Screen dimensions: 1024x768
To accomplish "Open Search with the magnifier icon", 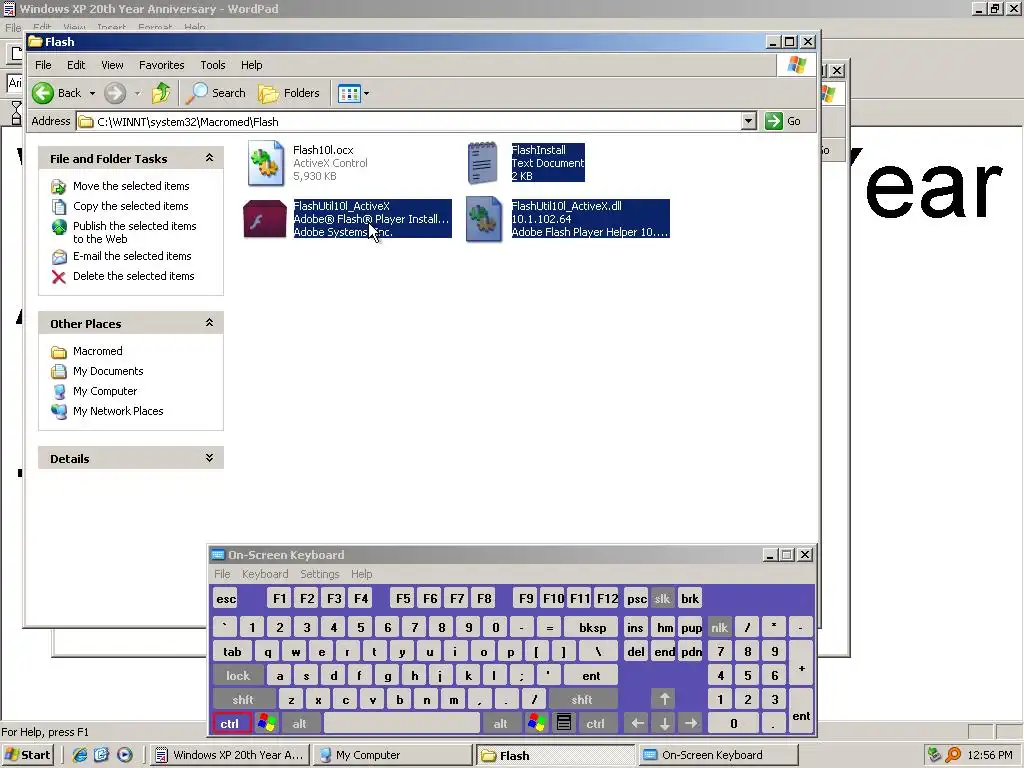I will 197,93.
